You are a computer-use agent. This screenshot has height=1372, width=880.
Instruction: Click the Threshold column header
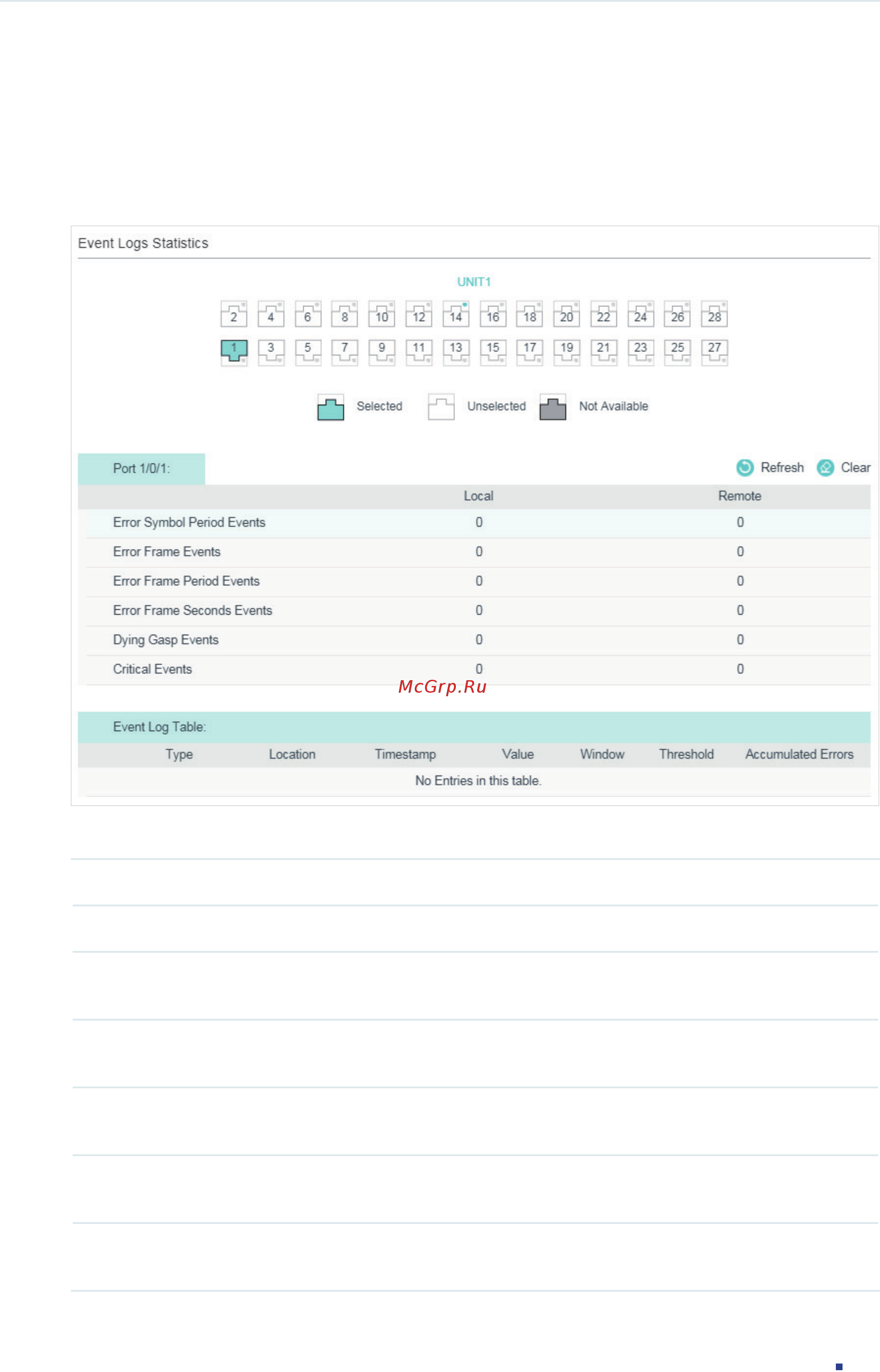686,754
